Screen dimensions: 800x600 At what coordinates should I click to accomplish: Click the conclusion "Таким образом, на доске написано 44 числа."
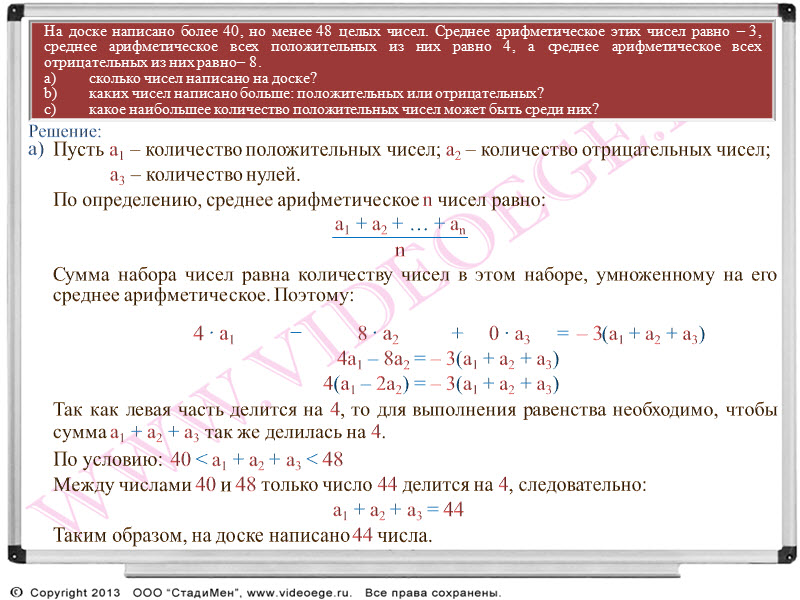click(x=242, y=536)
